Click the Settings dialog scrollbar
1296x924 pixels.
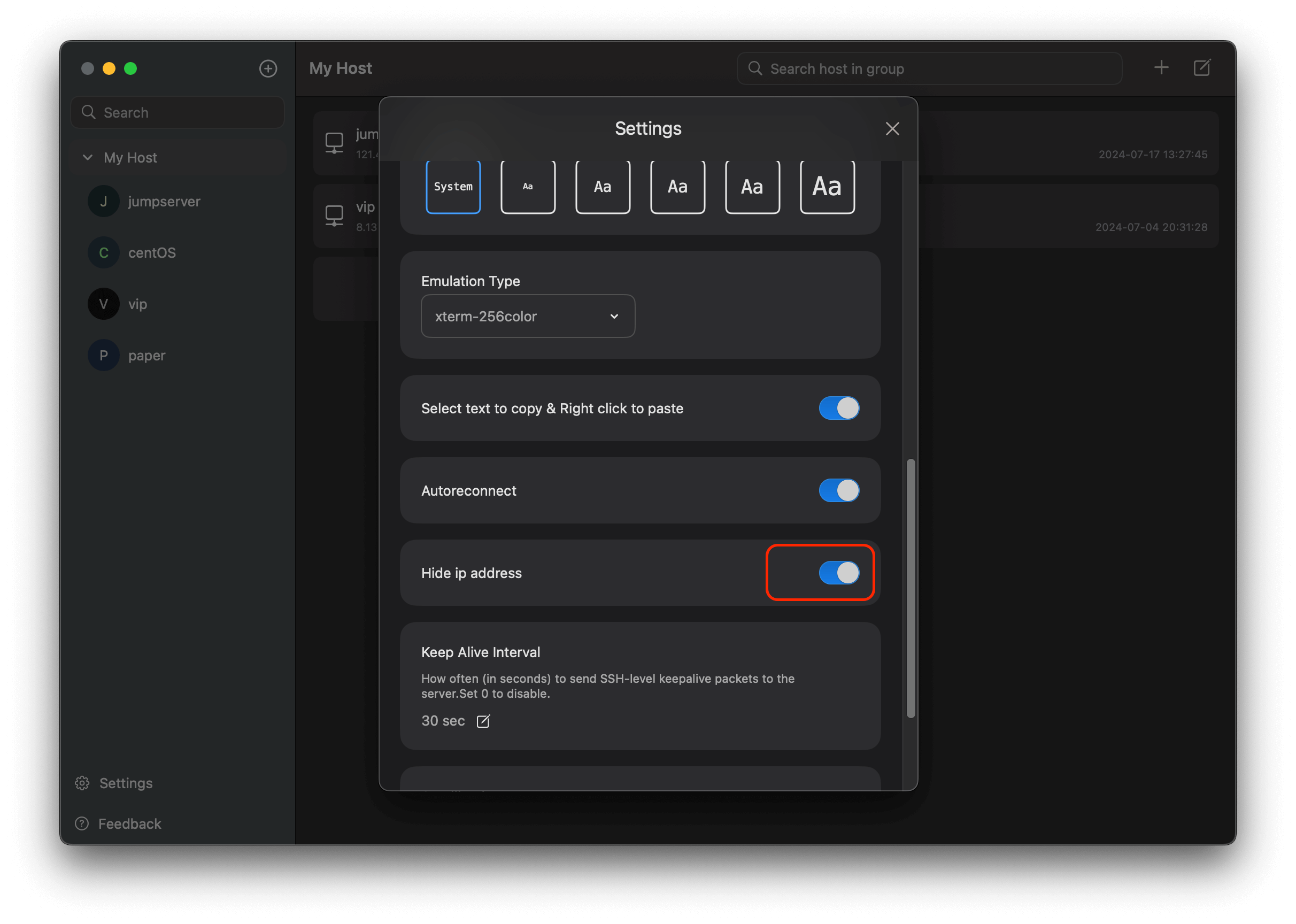[911, 588]
